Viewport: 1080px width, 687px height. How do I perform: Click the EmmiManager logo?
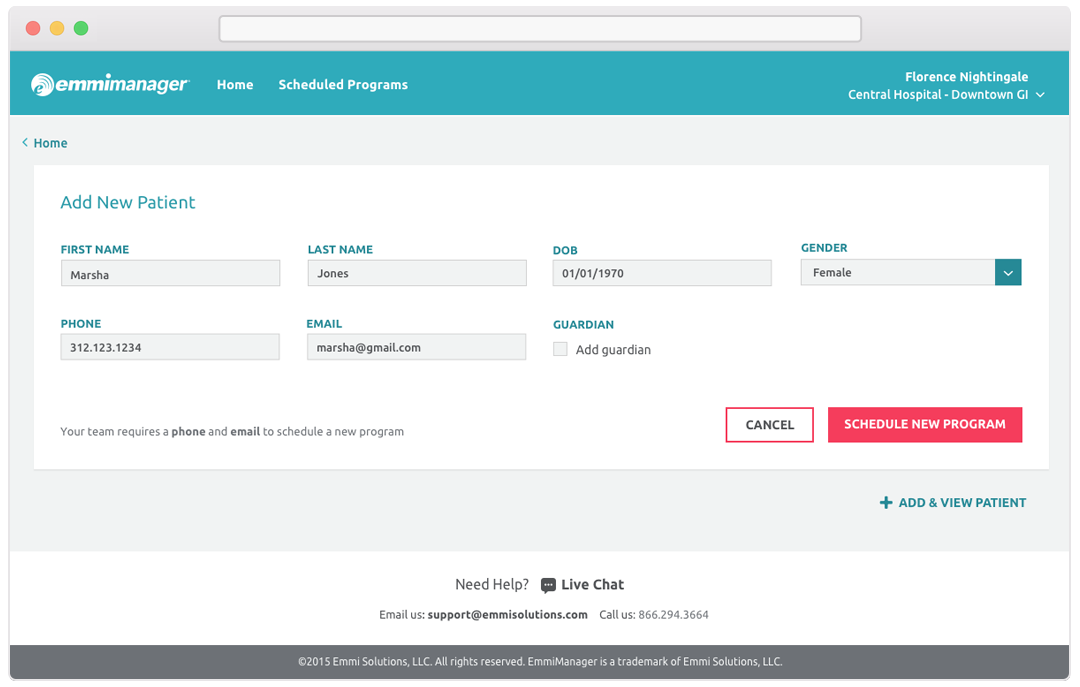click(109, 85)
